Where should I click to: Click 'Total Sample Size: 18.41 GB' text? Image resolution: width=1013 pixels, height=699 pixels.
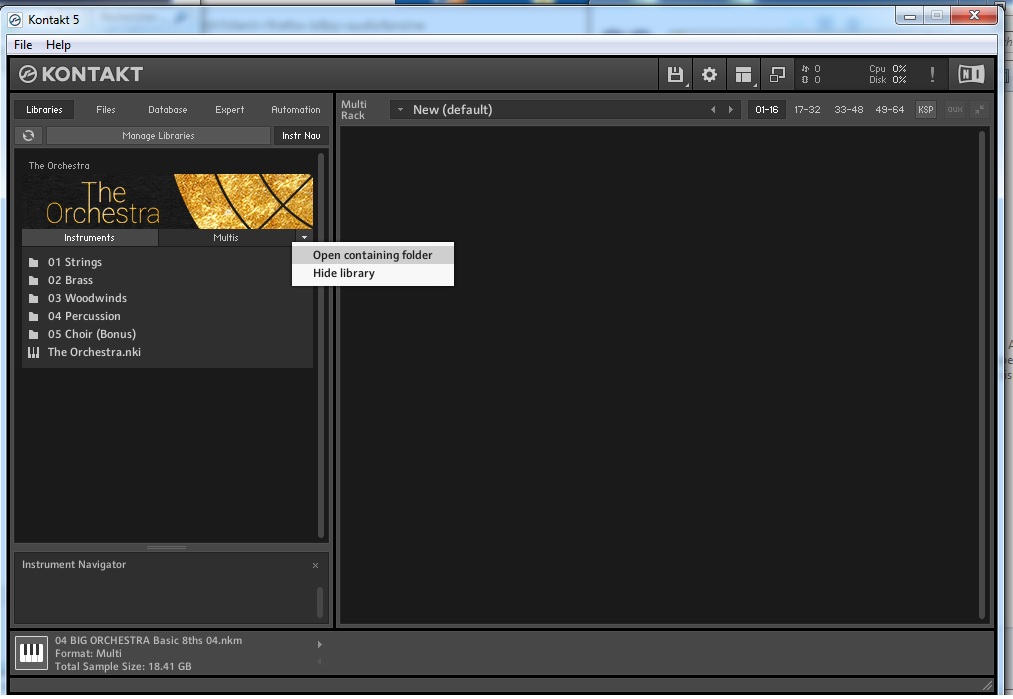point(123,667)
